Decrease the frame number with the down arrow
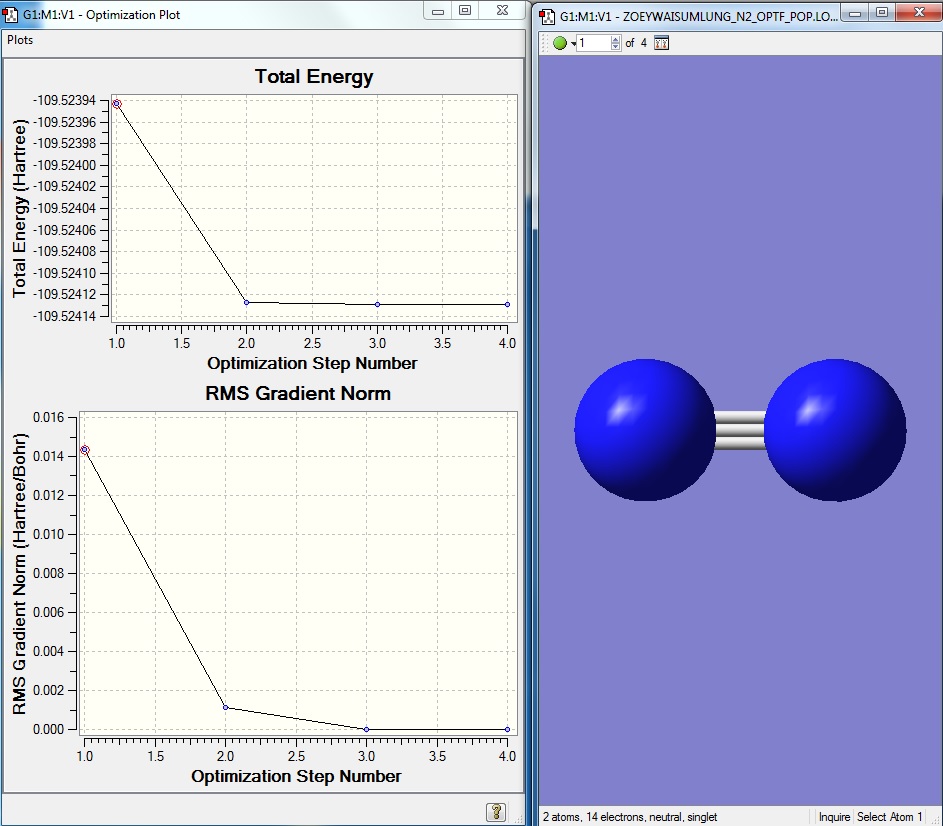 click(616, 47)
